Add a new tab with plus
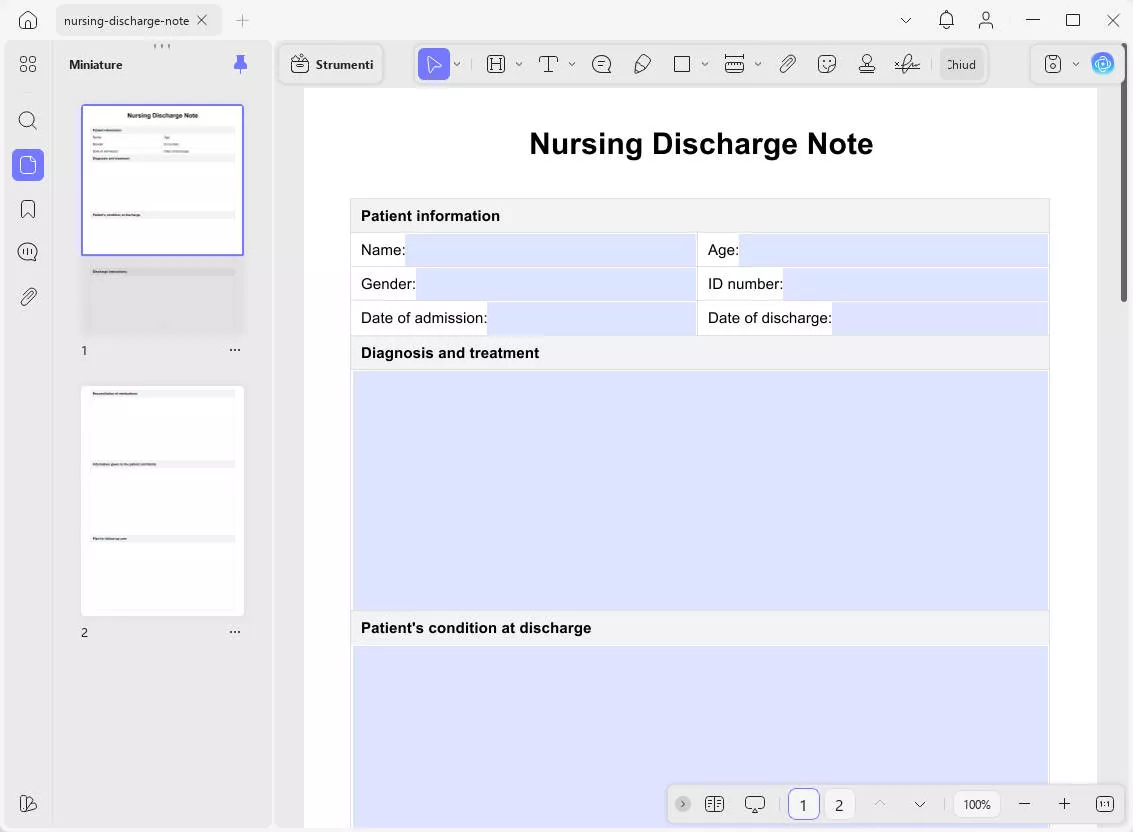1133x832 pixels. 242,20
